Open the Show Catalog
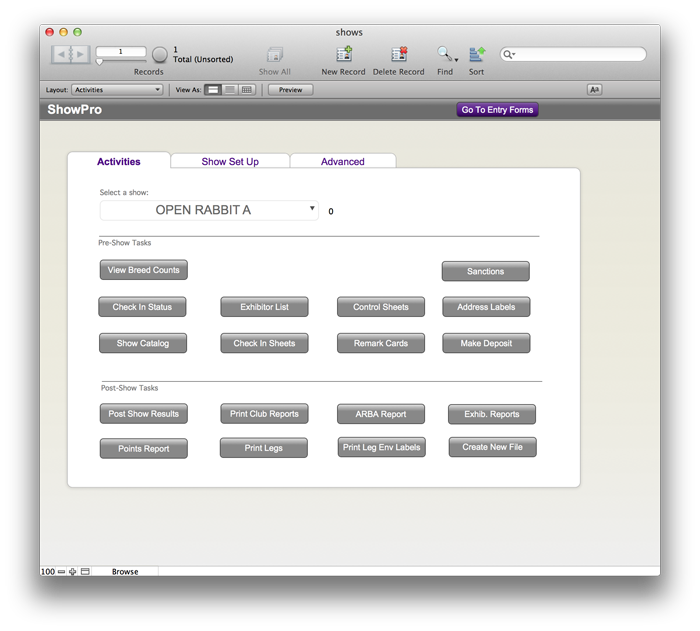Viewport: 700px width, 631px height. click(x=143, y=343)
